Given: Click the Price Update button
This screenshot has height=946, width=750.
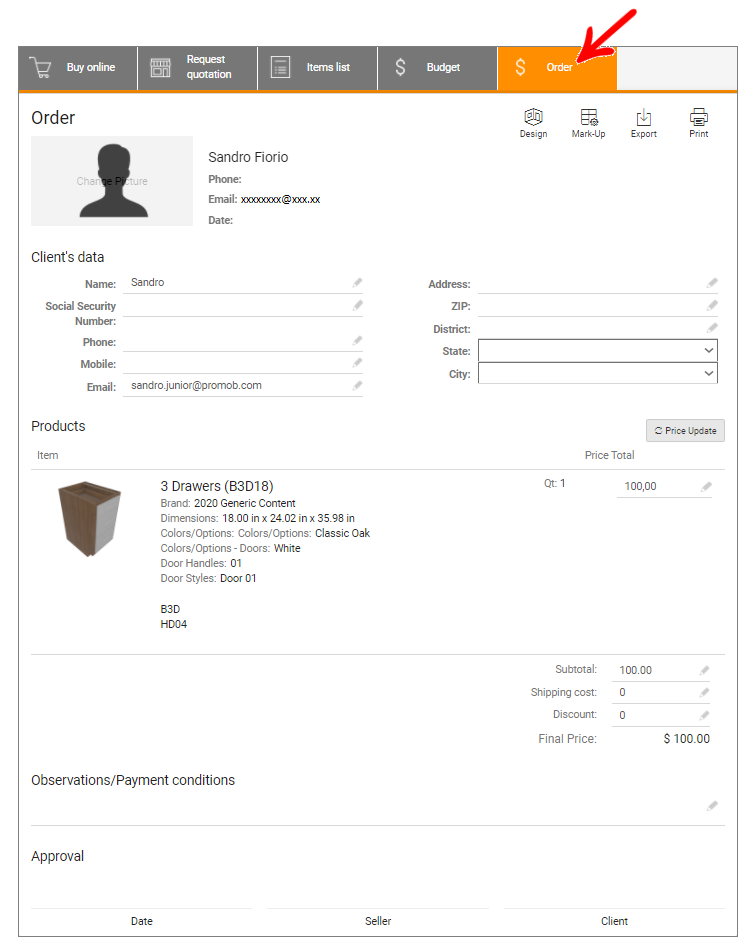Looking at the screenshot, I should [685, 431].
